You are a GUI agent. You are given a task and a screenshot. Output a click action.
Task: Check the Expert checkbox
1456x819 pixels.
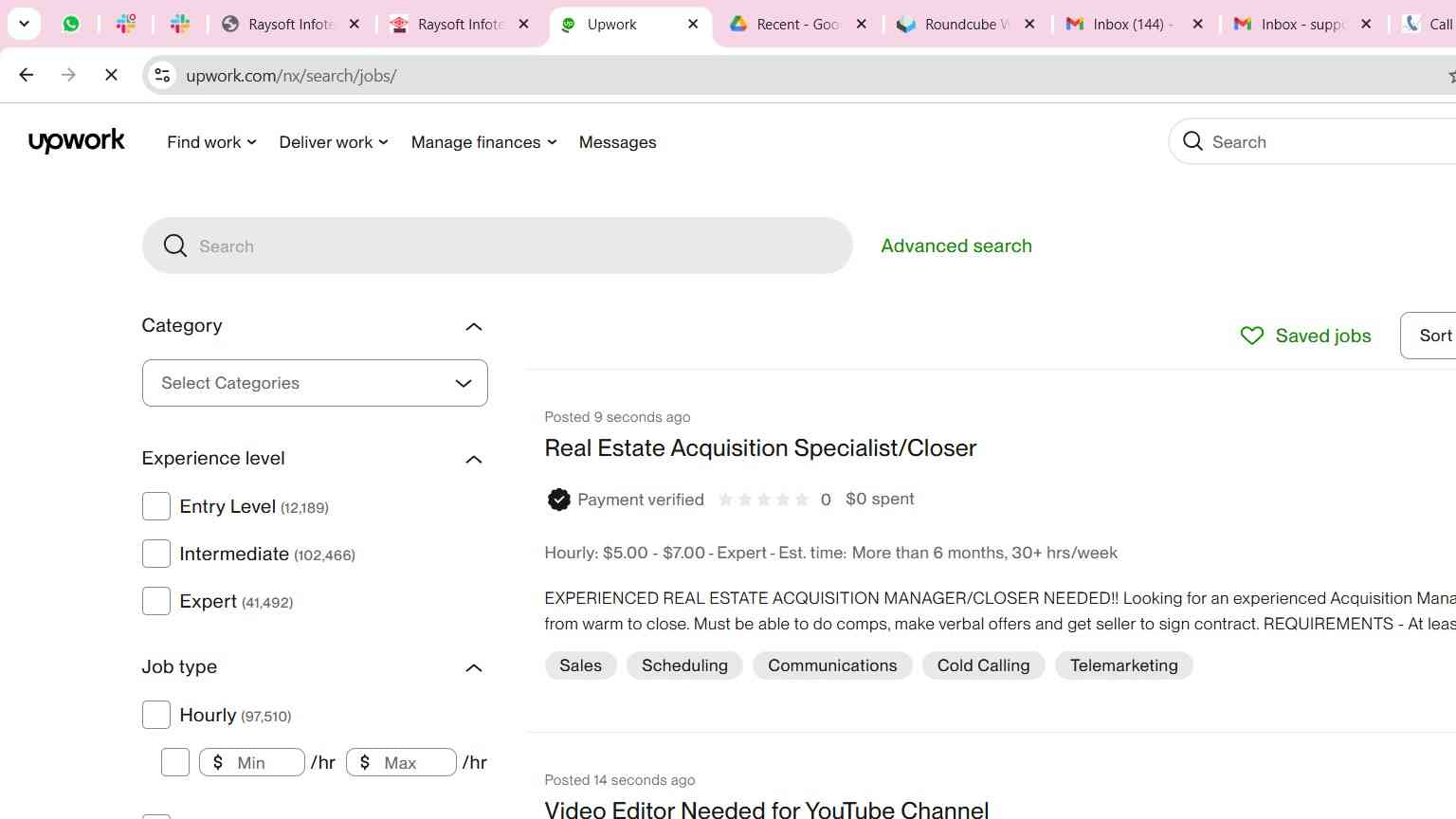[156, 601]
